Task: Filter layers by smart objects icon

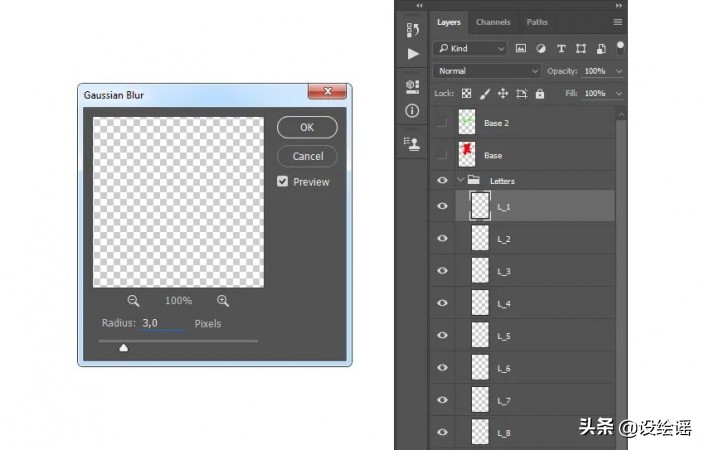Action: pyautogui.click(x=601, y=49)
